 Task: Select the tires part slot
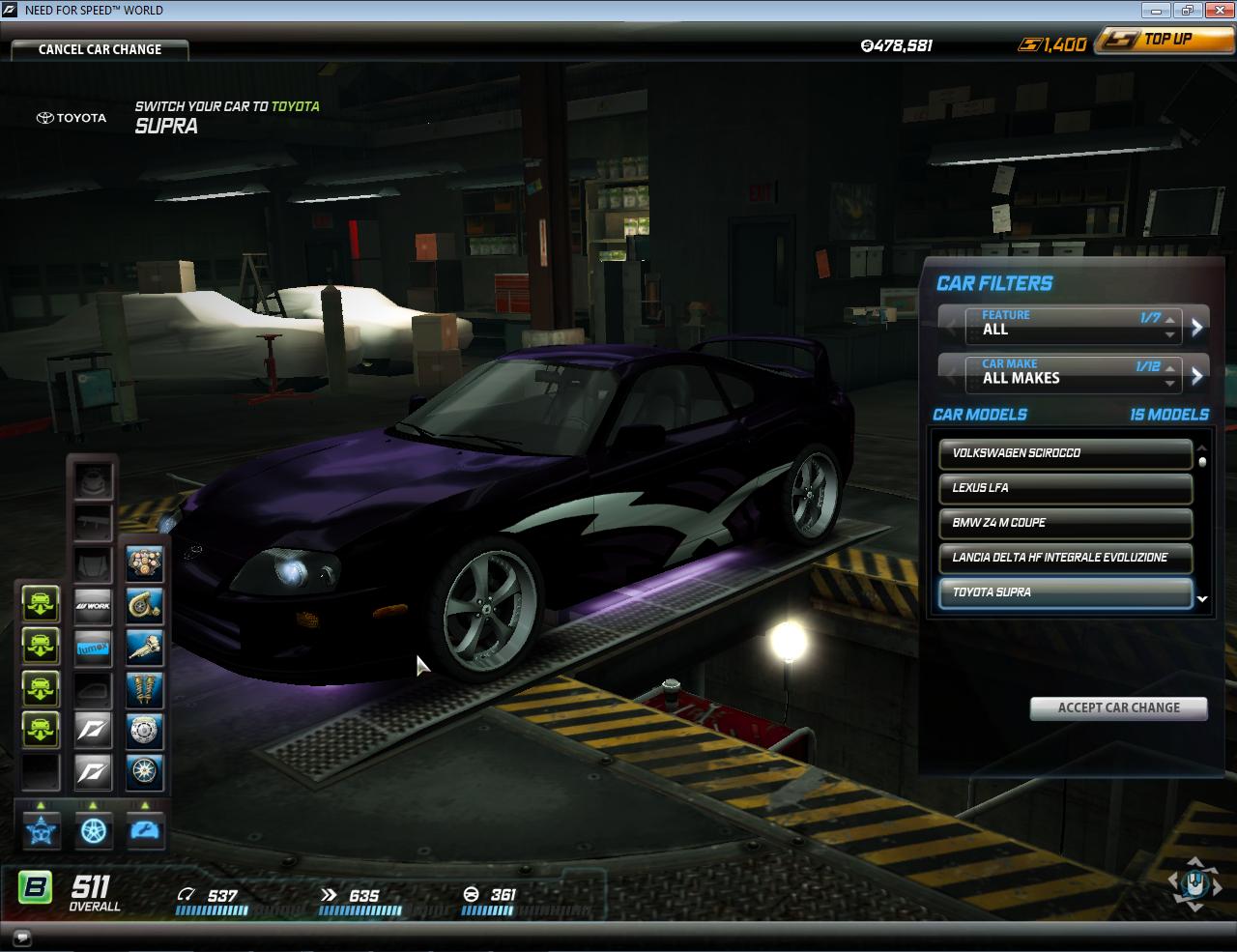pyautogui.click(x=144, y=773)
